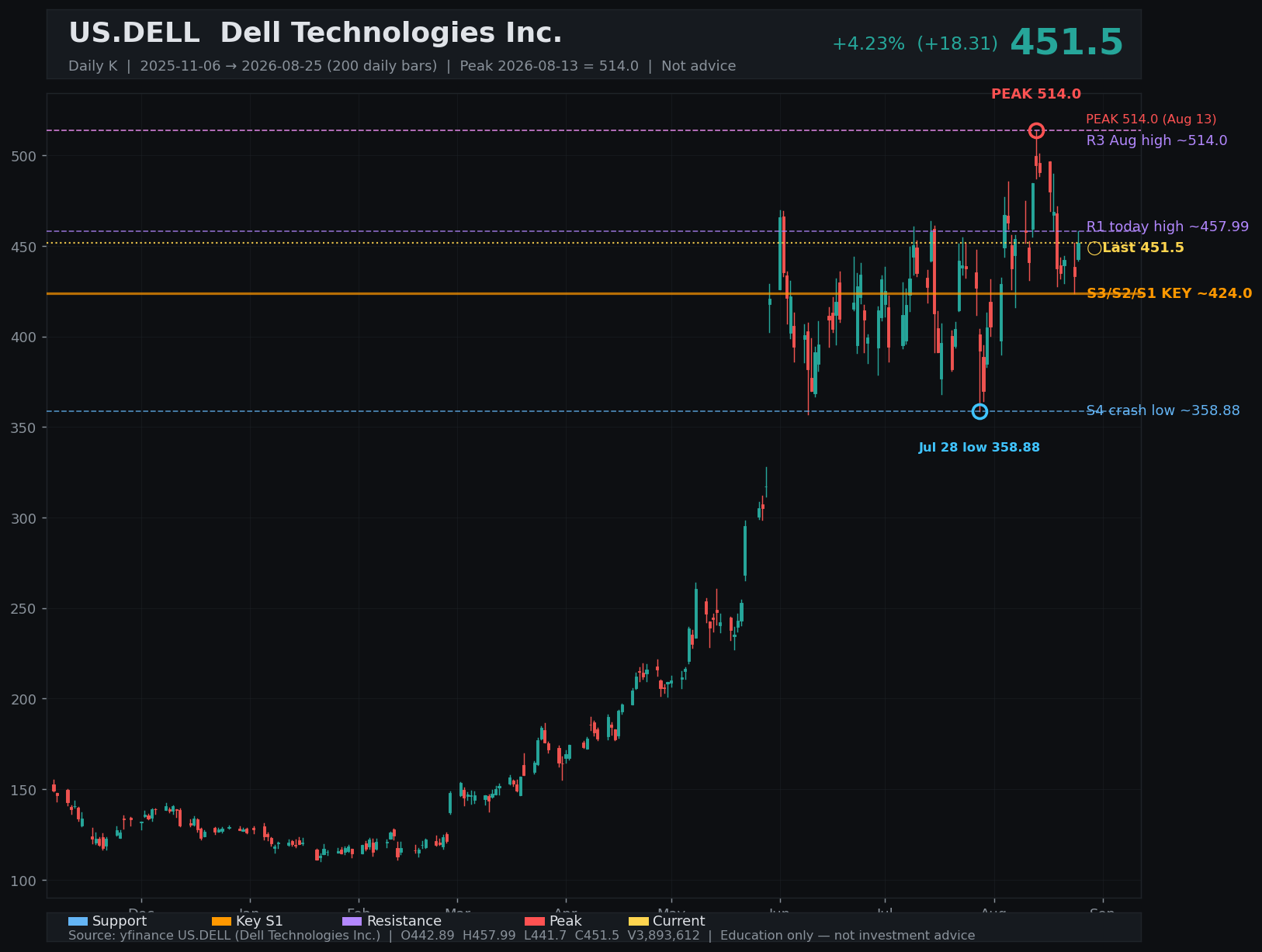Click the 'R1 today high ~457.99' label
1262x952 pixels.
[x=1167, y=227]
